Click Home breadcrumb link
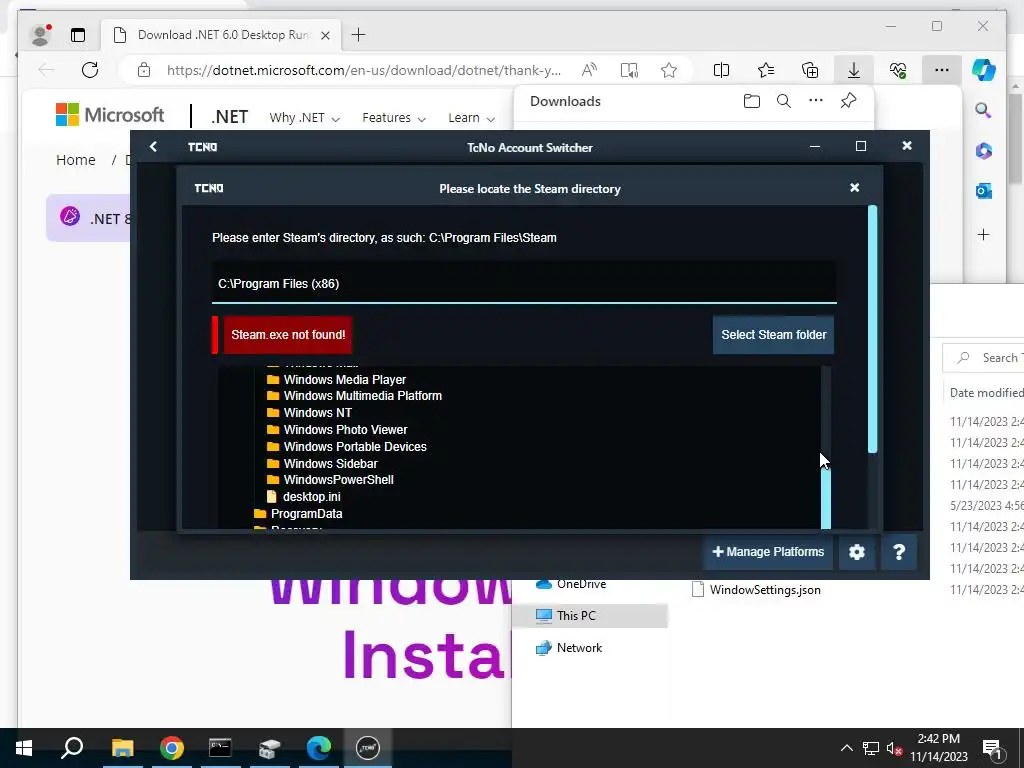The width and height of the screenshot is (1024, 768). [76, 160]
